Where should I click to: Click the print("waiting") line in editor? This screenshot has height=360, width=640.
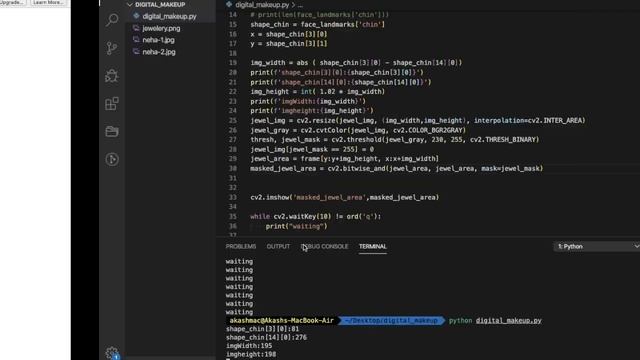click(x=296, y=226)
